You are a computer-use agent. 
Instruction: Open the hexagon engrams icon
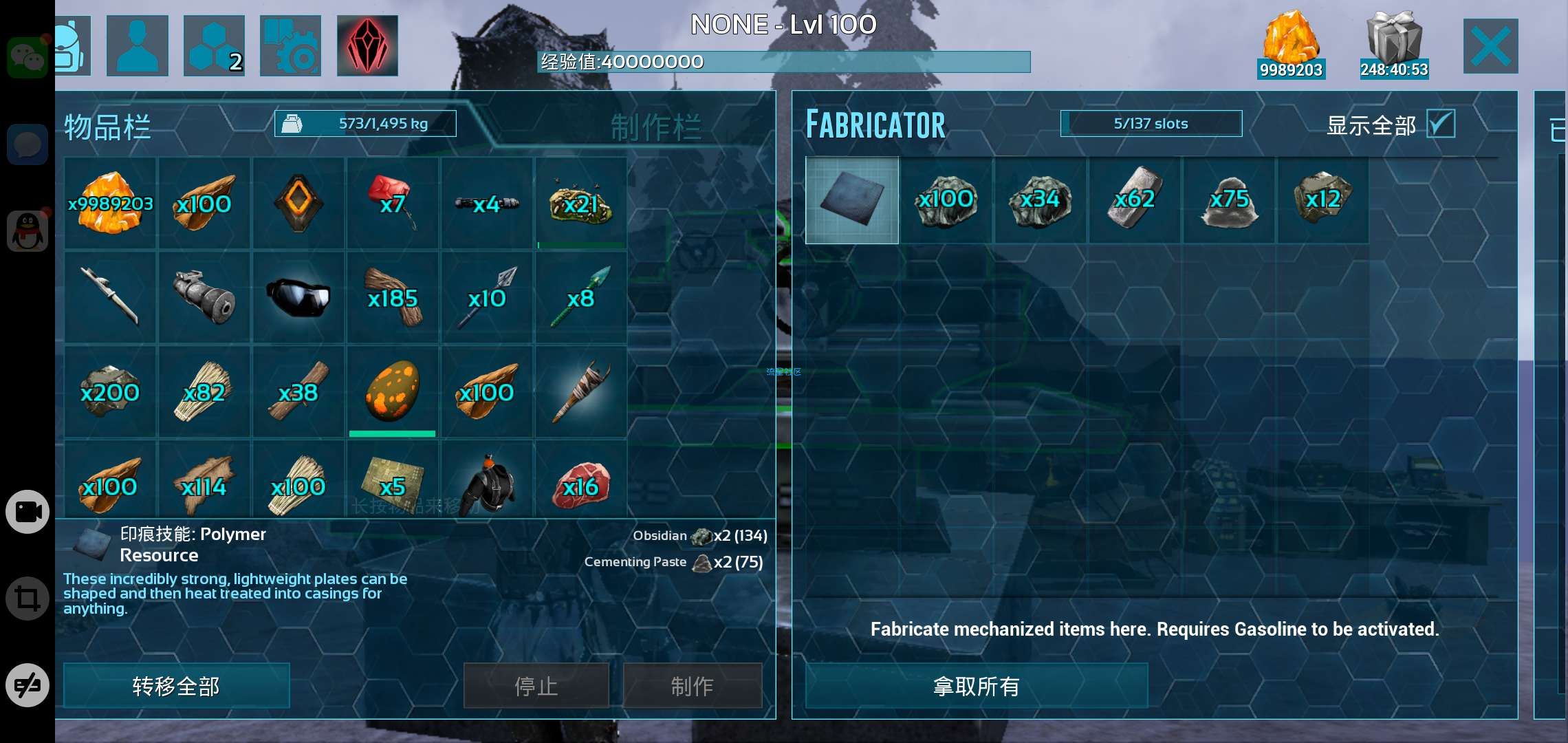(214, 45)
